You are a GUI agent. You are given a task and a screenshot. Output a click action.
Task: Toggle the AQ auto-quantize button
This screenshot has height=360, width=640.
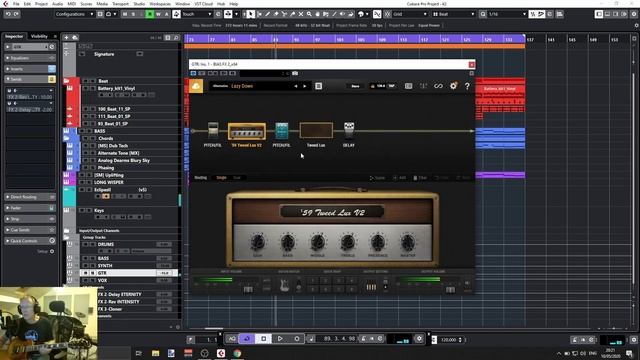coord(231,339)
